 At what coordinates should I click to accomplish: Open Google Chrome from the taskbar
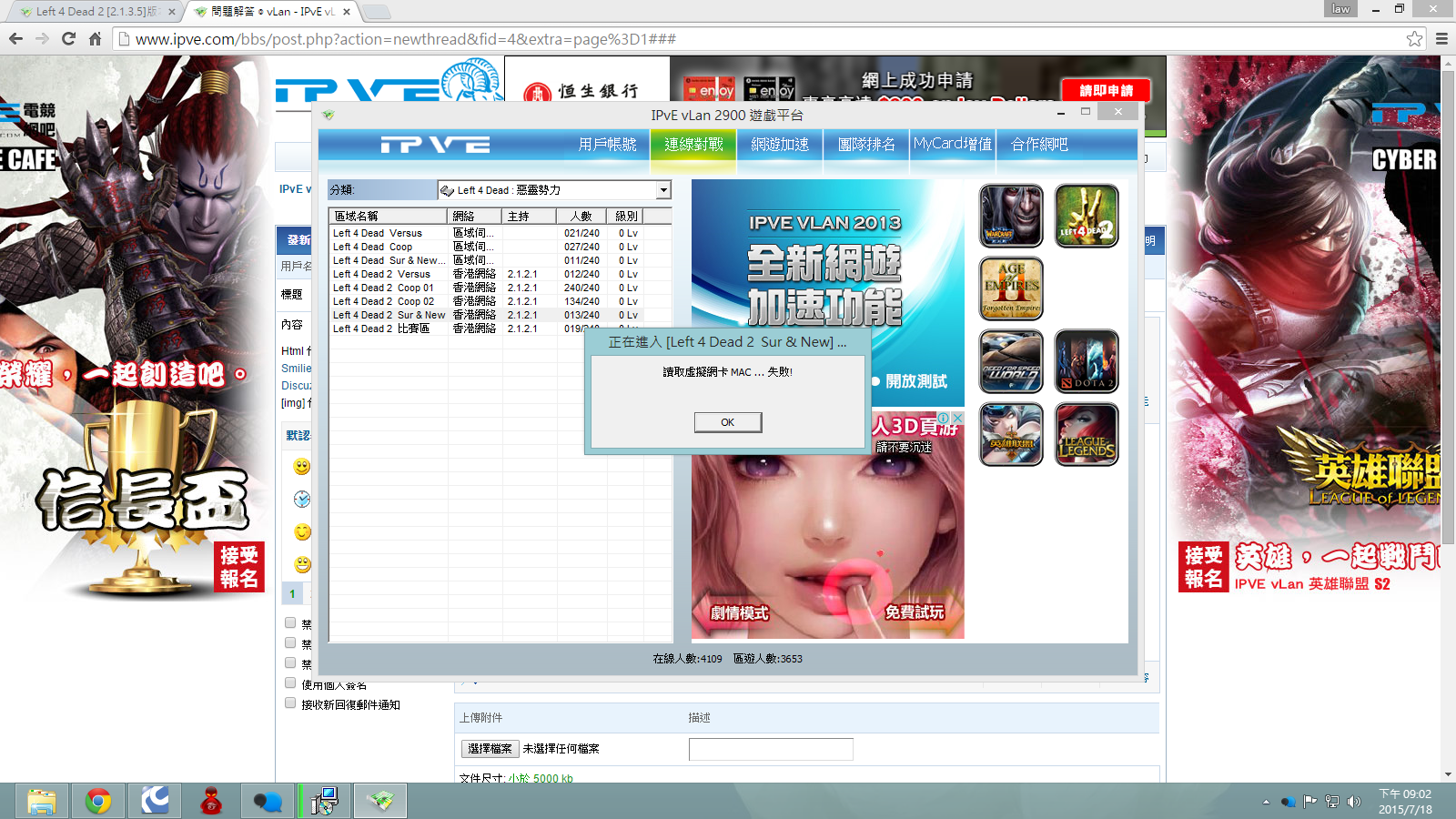(98, 801)
